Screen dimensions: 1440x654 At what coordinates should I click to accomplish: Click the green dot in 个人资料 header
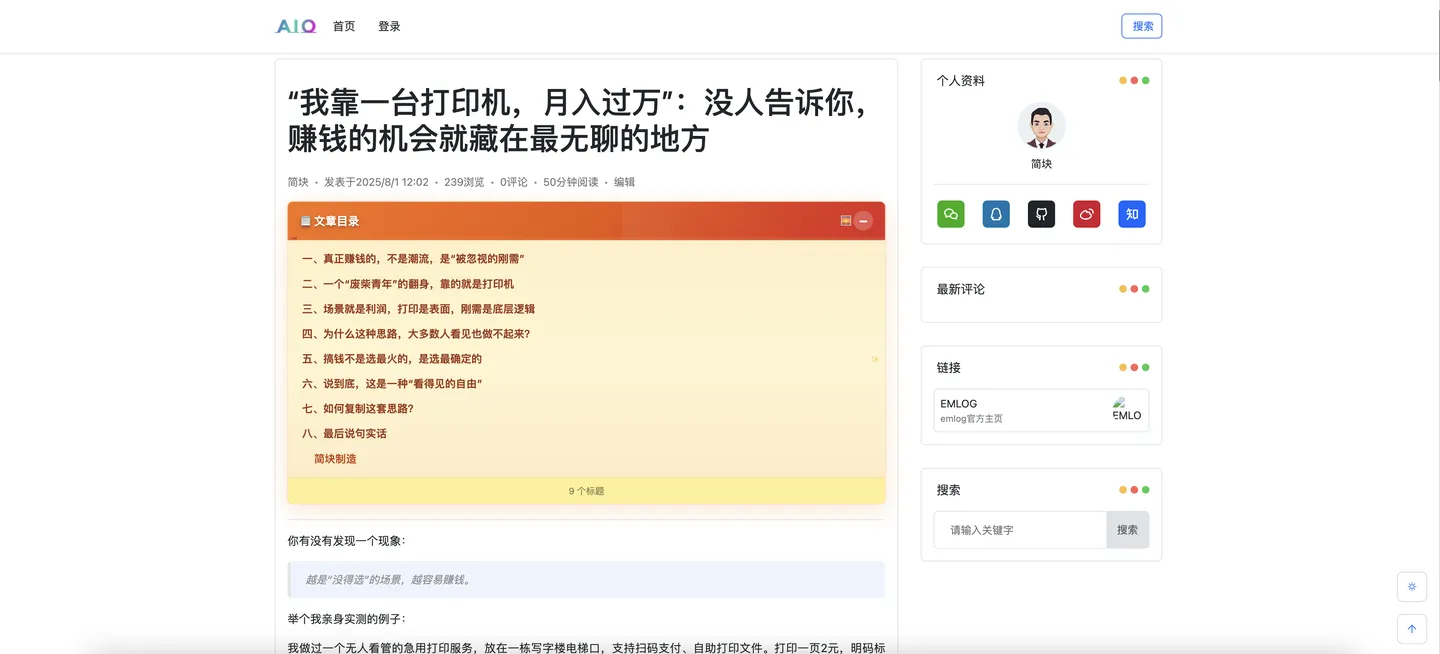pyautogui.click(x=1146, y=81)
